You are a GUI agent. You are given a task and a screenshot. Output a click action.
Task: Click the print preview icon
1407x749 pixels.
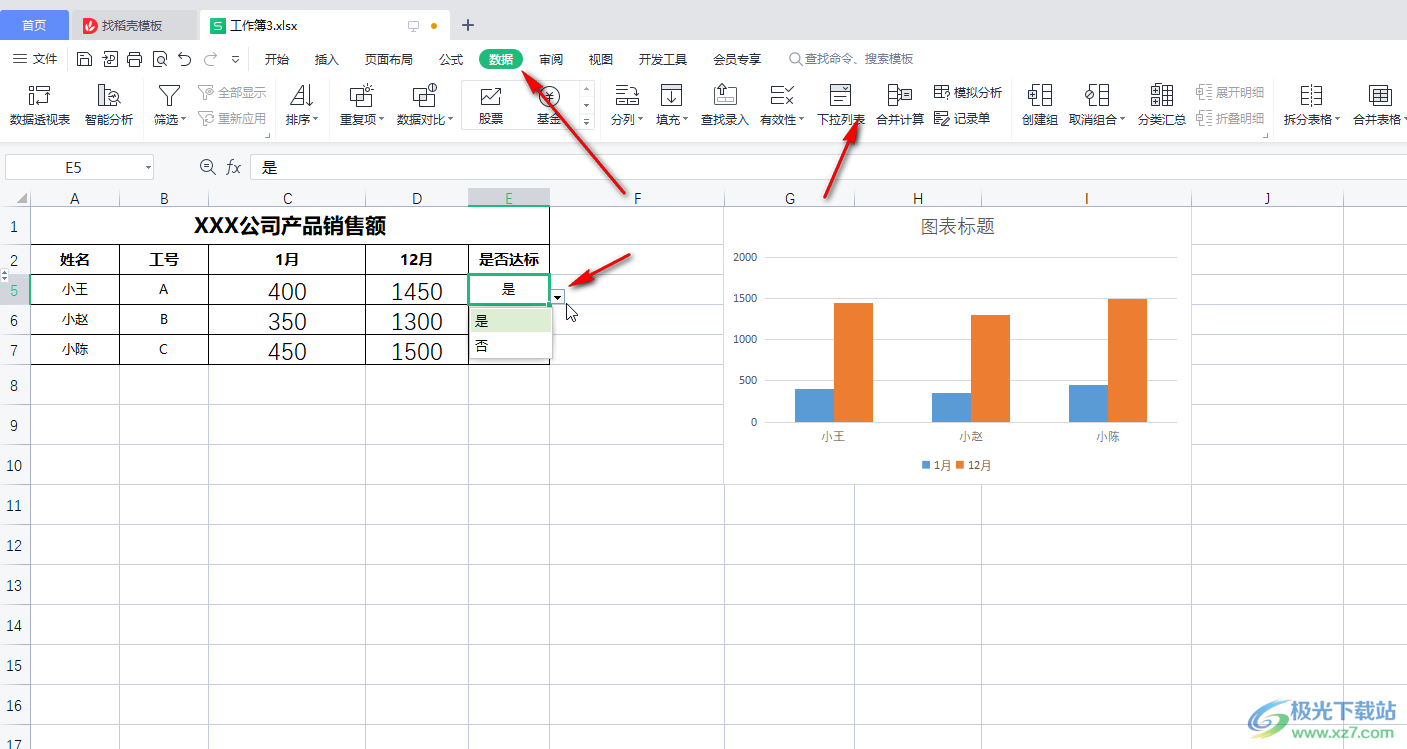[x=160, y=59]
